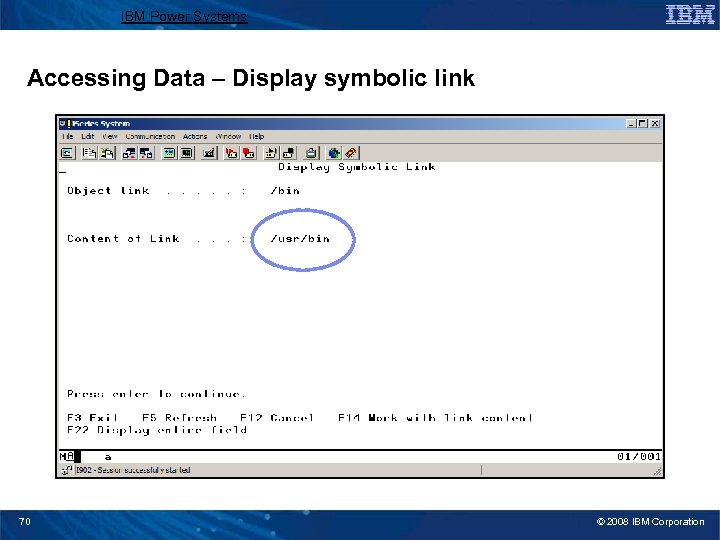The width and height of the screenshot is (720, 540).
Task: Click the Content of Link field label
Action: 123,239
